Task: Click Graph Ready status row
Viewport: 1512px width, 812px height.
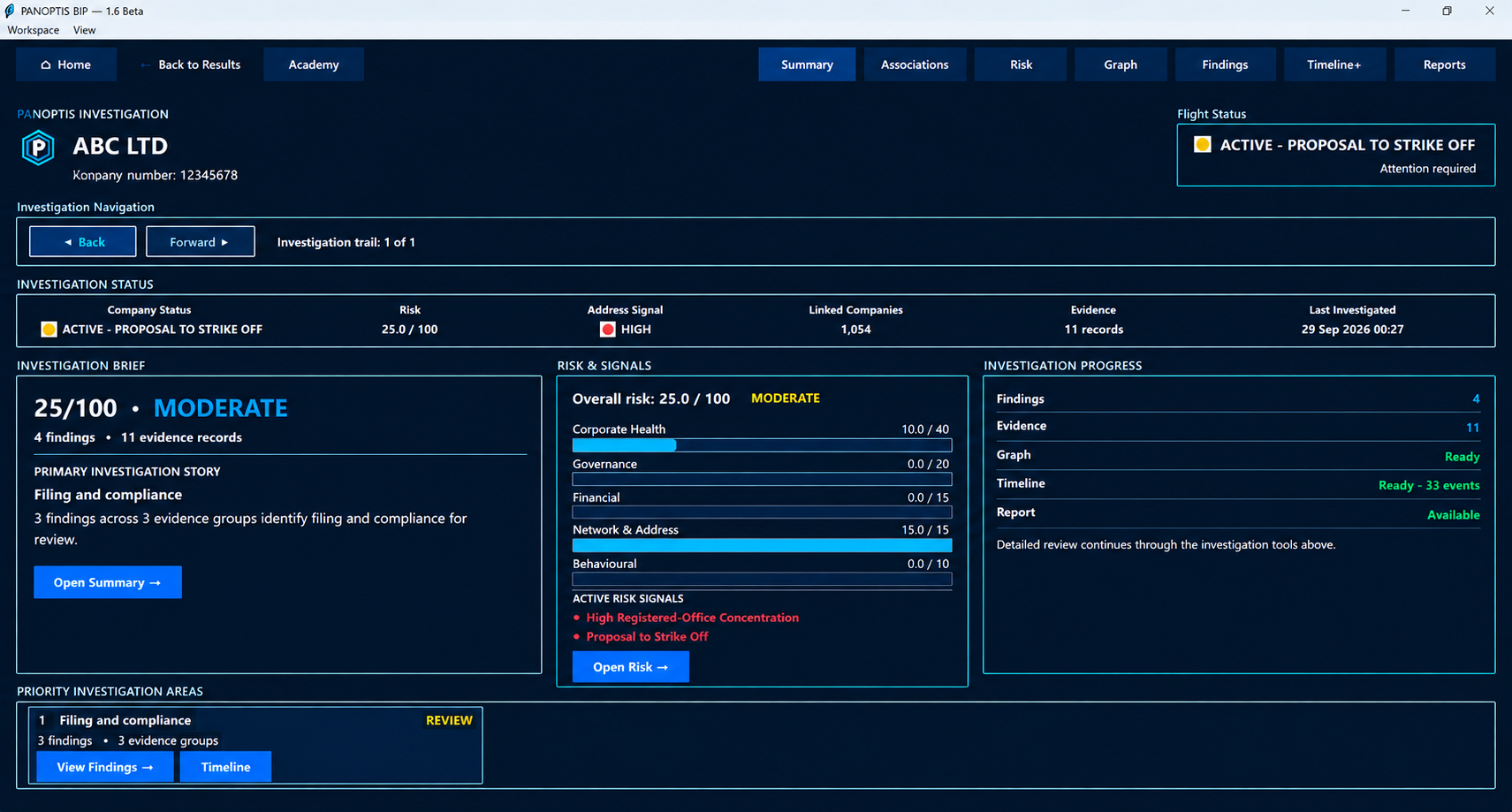Action: [x=1238, y=456]
